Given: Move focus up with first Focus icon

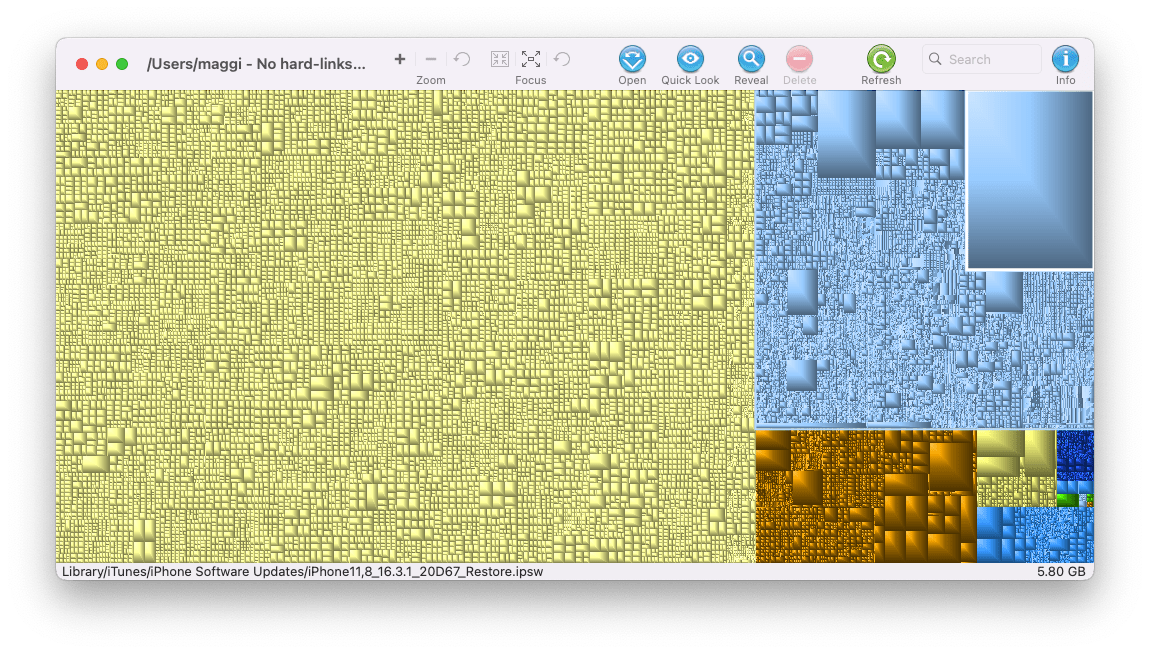Looking at the screenshot, I should coord(500,59).
